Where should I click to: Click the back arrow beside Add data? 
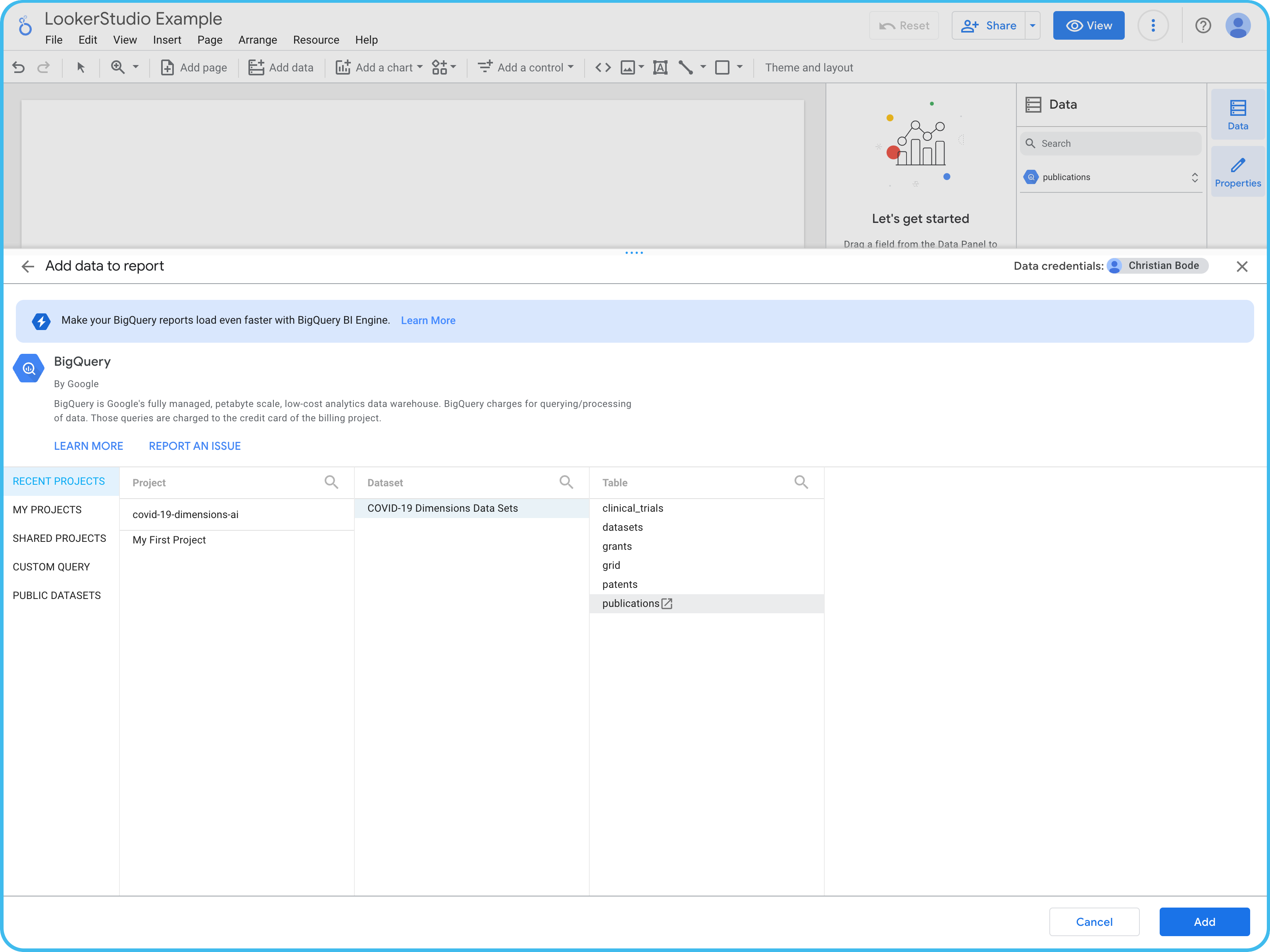(x=27, y=266)
